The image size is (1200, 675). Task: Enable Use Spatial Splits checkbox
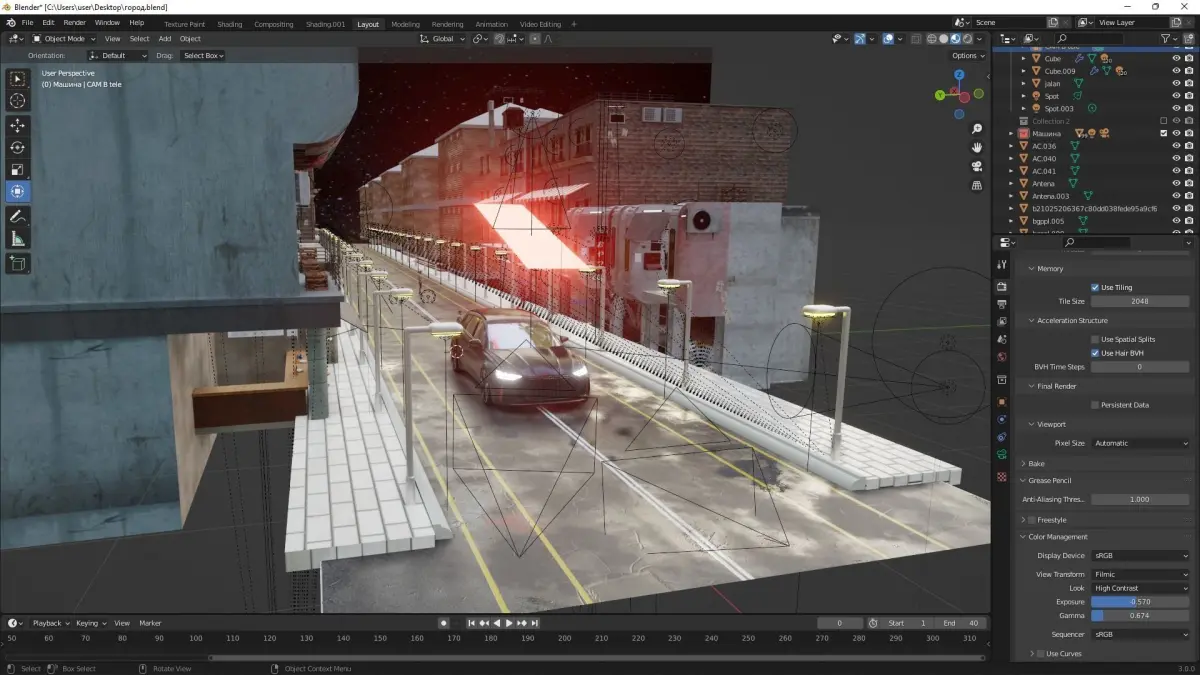pos(1095,339)
